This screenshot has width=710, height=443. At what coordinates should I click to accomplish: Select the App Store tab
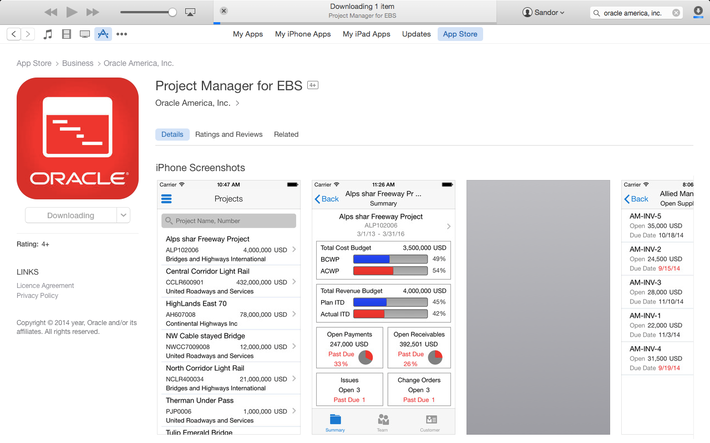[460, 34]
